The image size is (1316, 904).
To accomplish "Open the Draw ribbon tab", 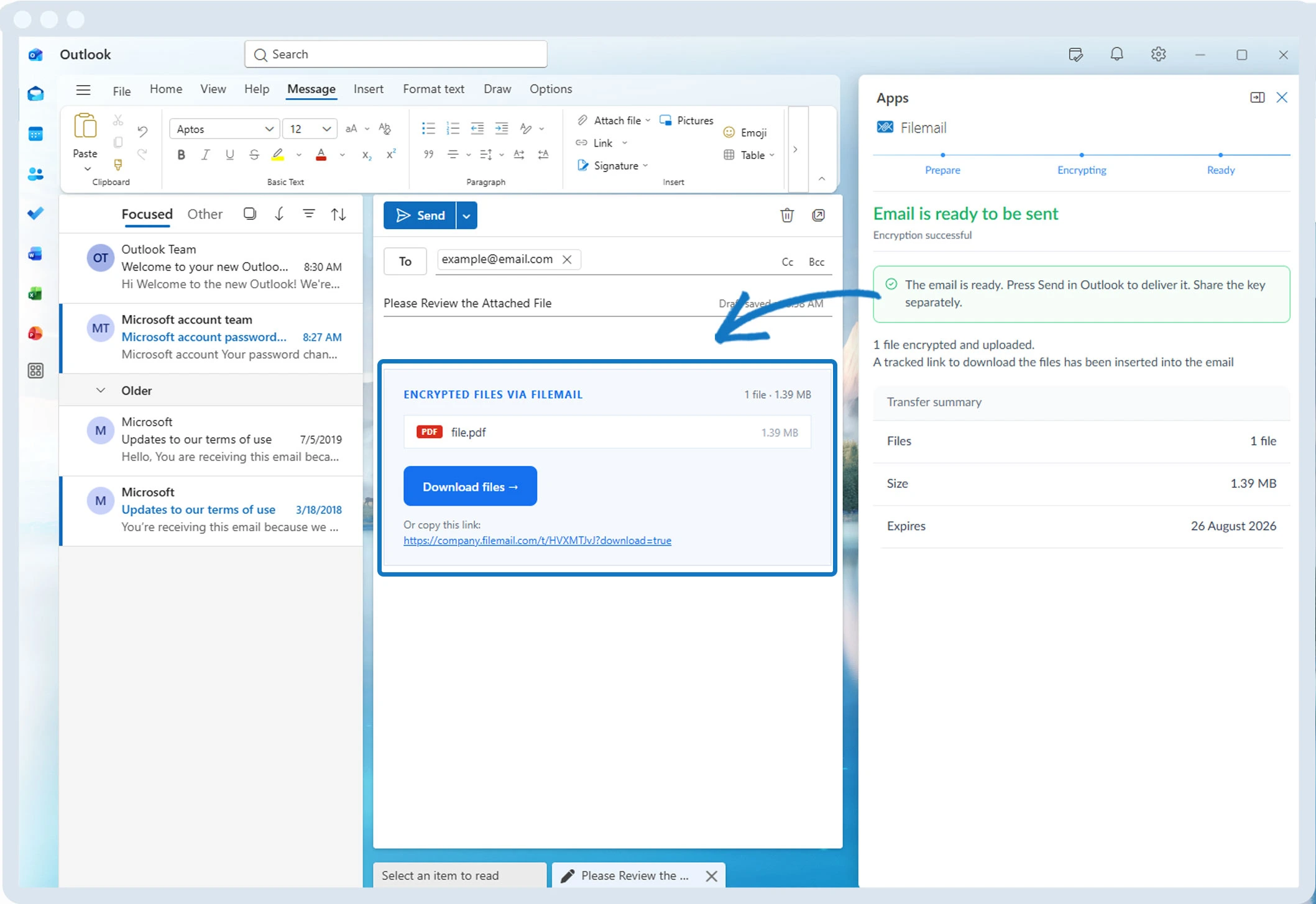I will click(497, 89).
